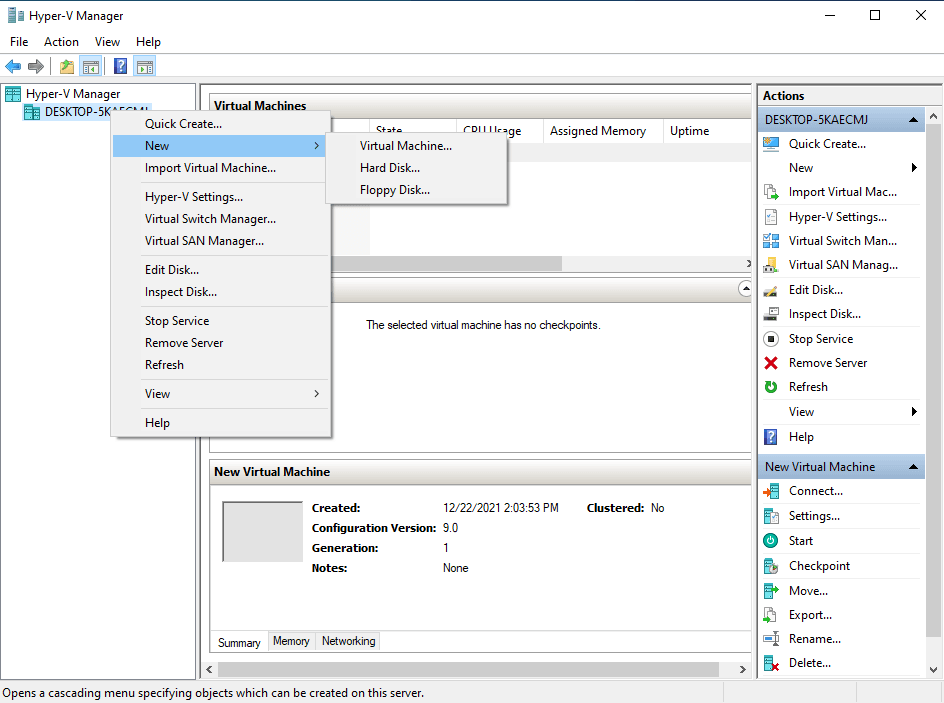Select Stop Service in the context menu
The image size is (944, 703).
click(221, 321)
